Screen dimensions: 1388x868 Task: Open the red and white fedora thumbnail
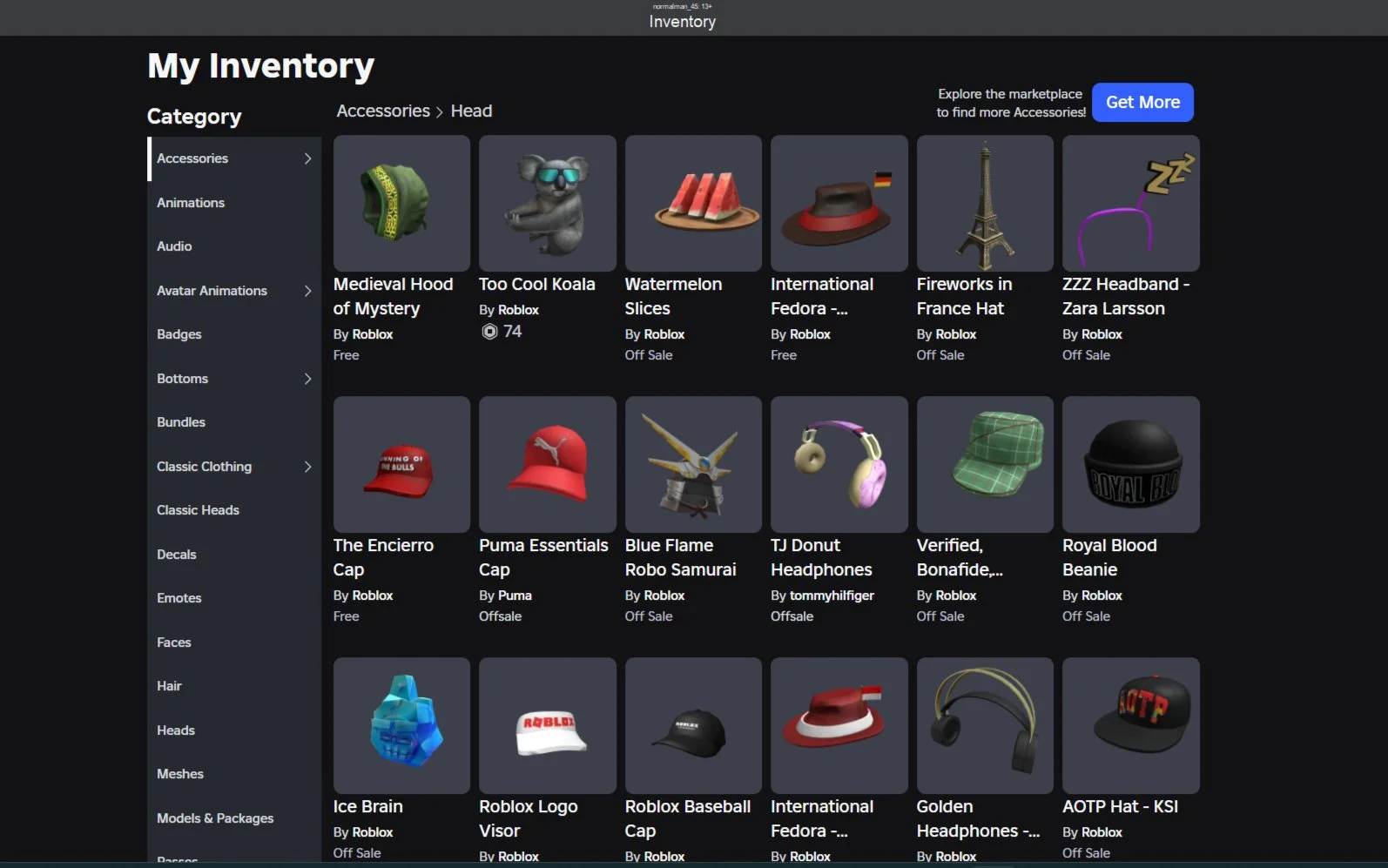[839, 725]
